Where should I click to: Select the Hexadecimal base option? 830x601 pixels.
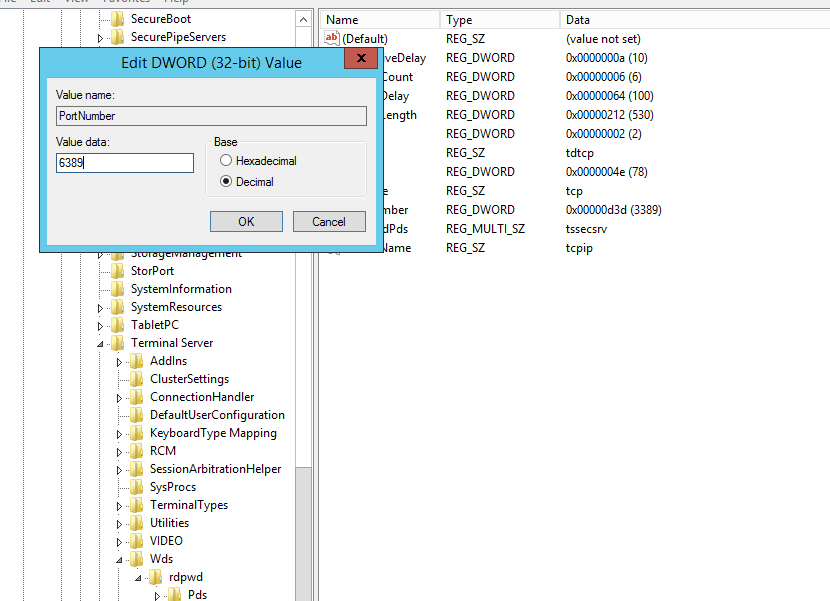(x=226, y=161)
